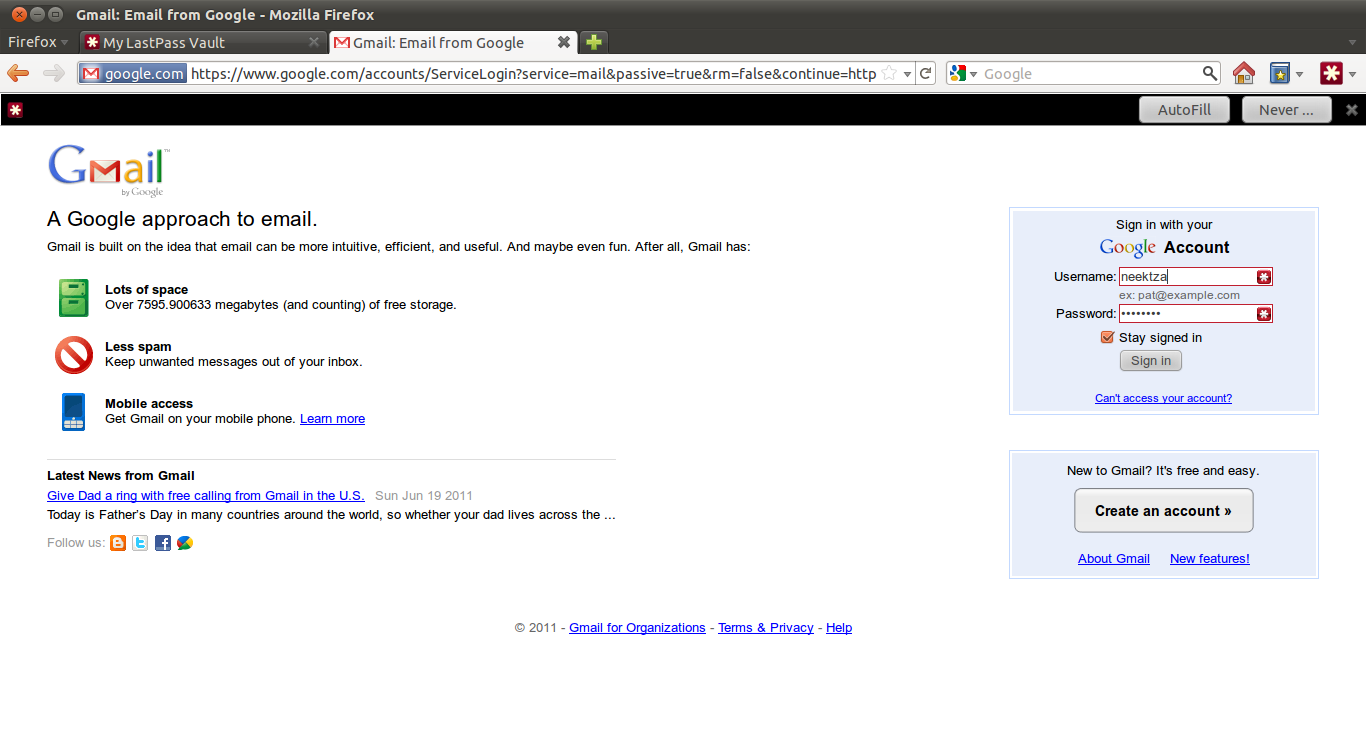Open the Help link in the footer
1366x744 pixels.
[x=839, y=628]
